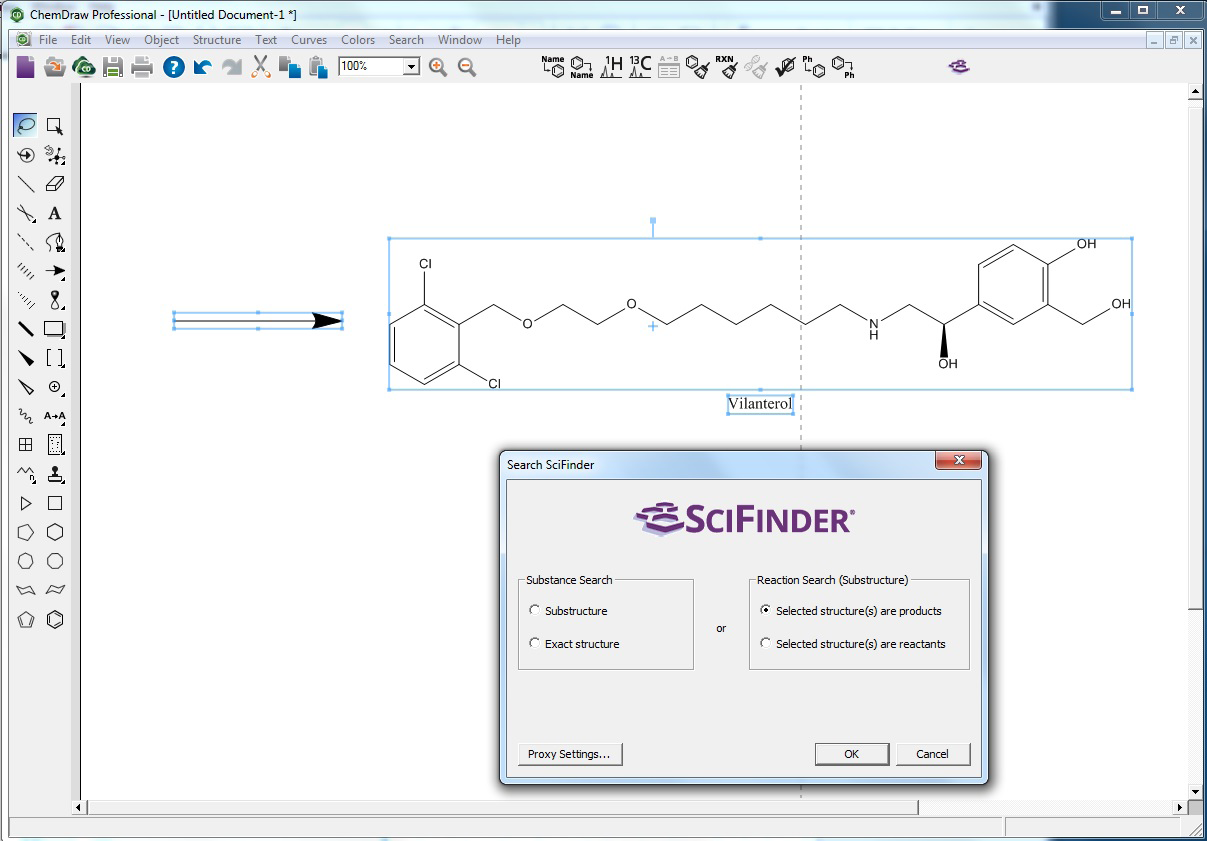Viewport: 1207px width, 841px height.
Task: Select 'Selected structure(s) are reactants' option
Action: 766,643
